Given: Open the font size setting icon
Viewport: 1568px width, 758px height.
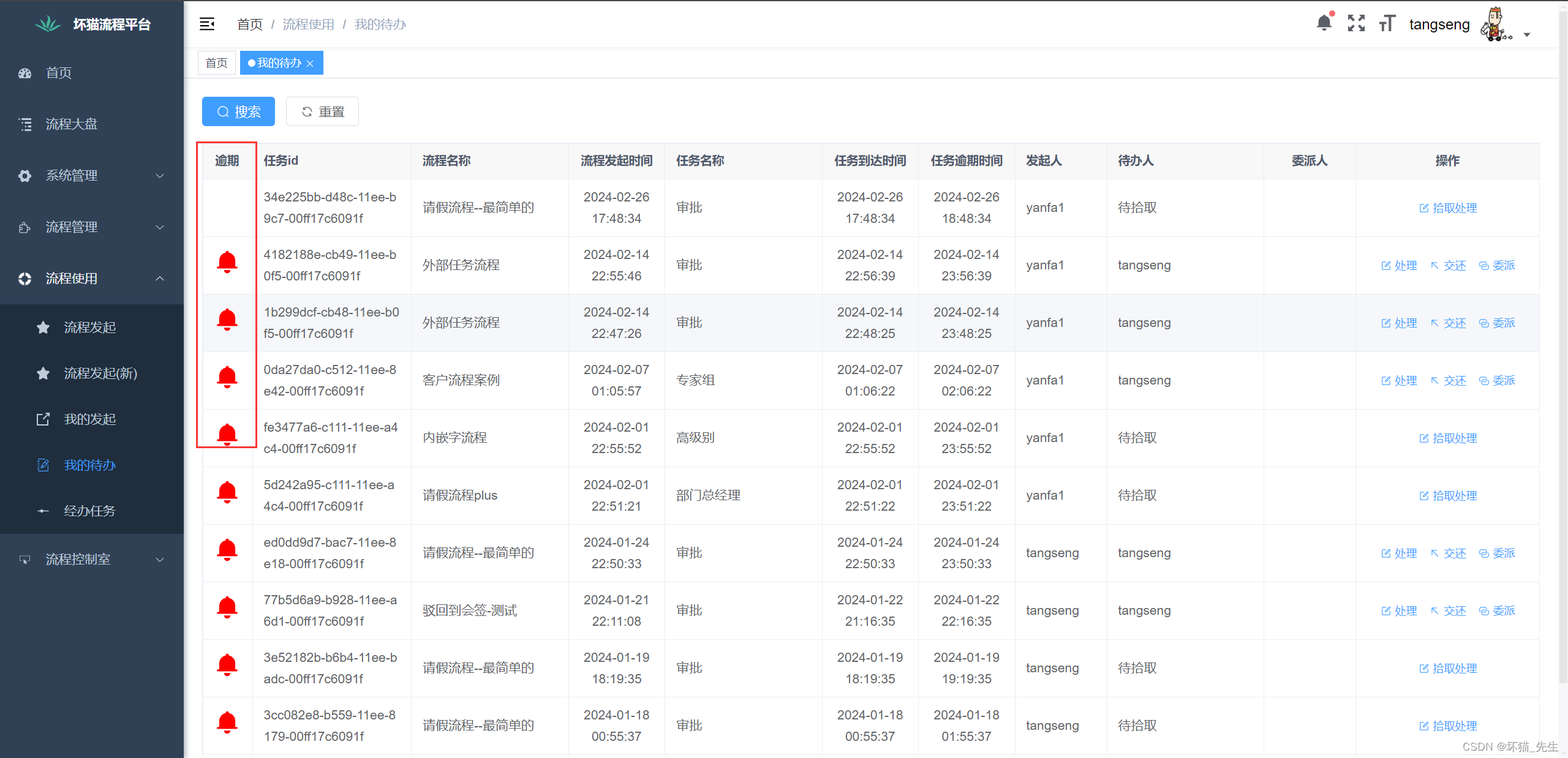Looking at the screenshot, I should pos(1387,23).
